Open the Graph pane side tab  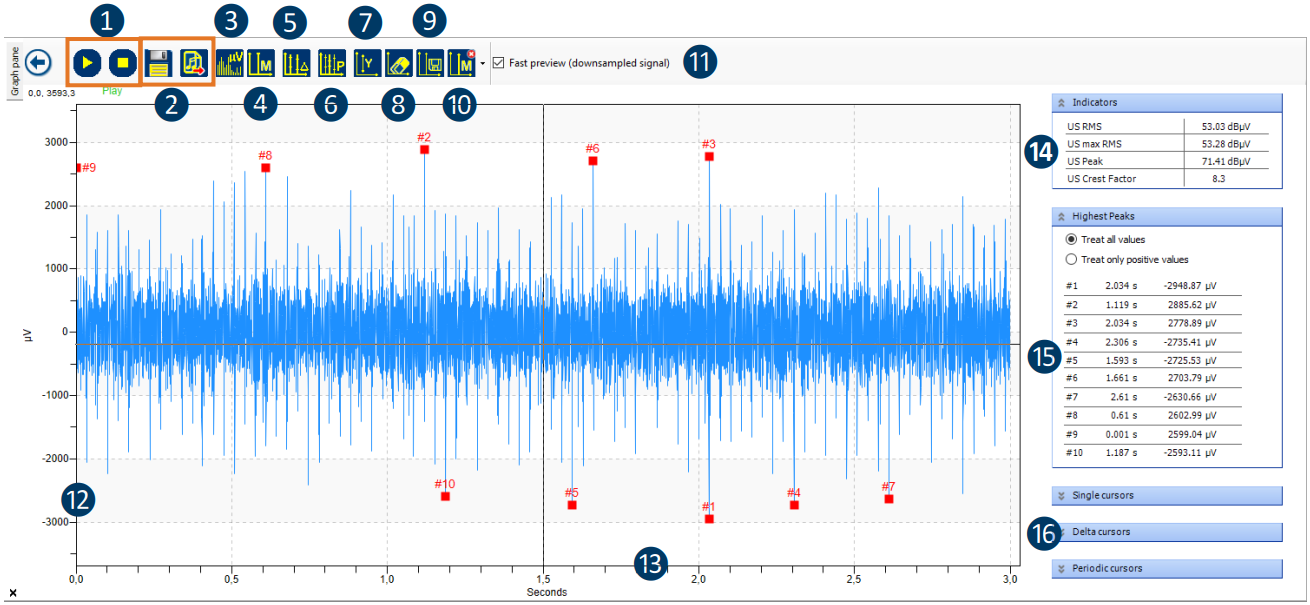click(x=15, y=72)
